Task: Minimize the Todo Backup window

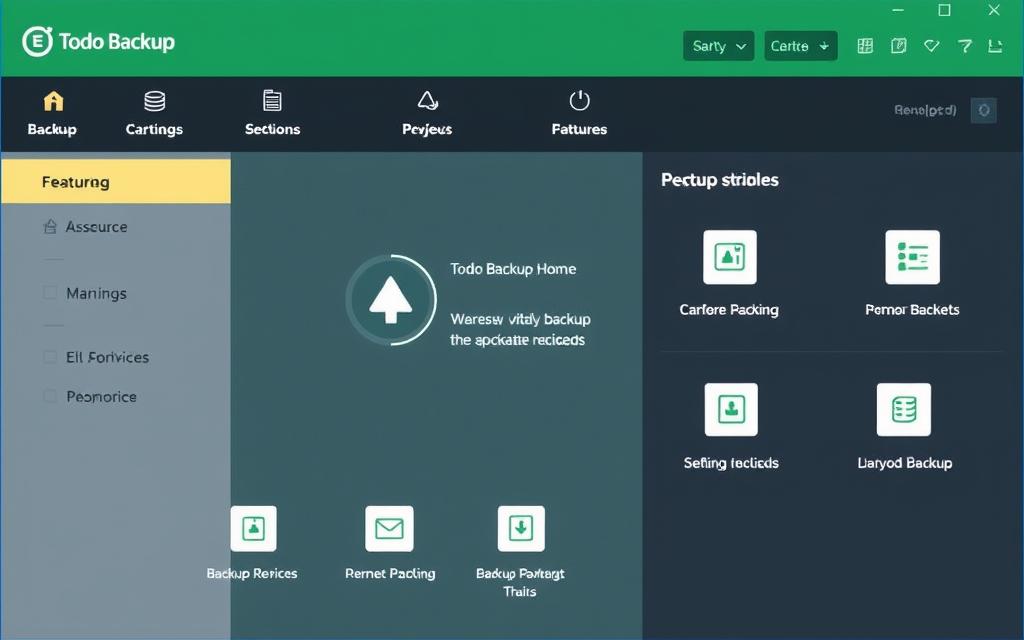Action: tap(899, 10)
